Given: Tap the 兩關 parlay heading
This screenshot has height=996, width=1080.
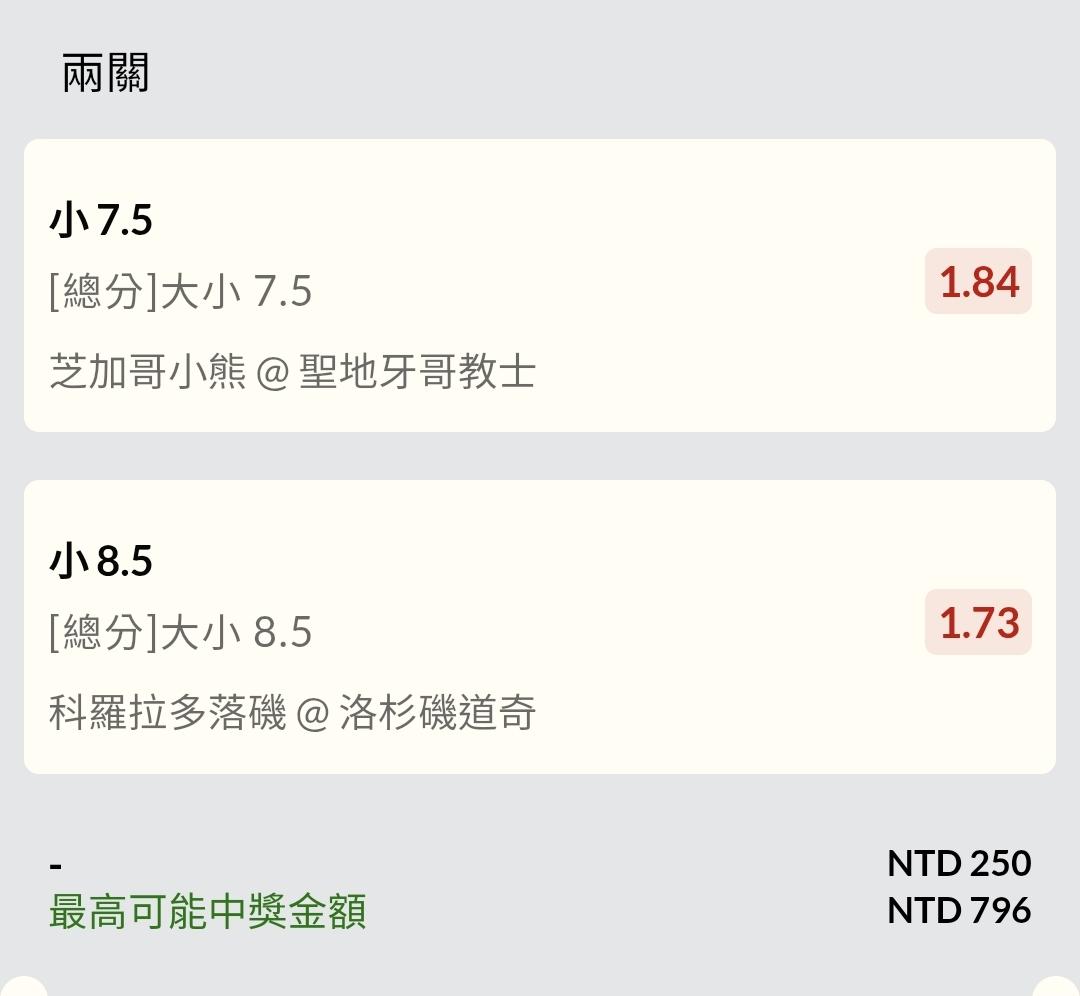Looking at the screenshot, I should [105, 74].
